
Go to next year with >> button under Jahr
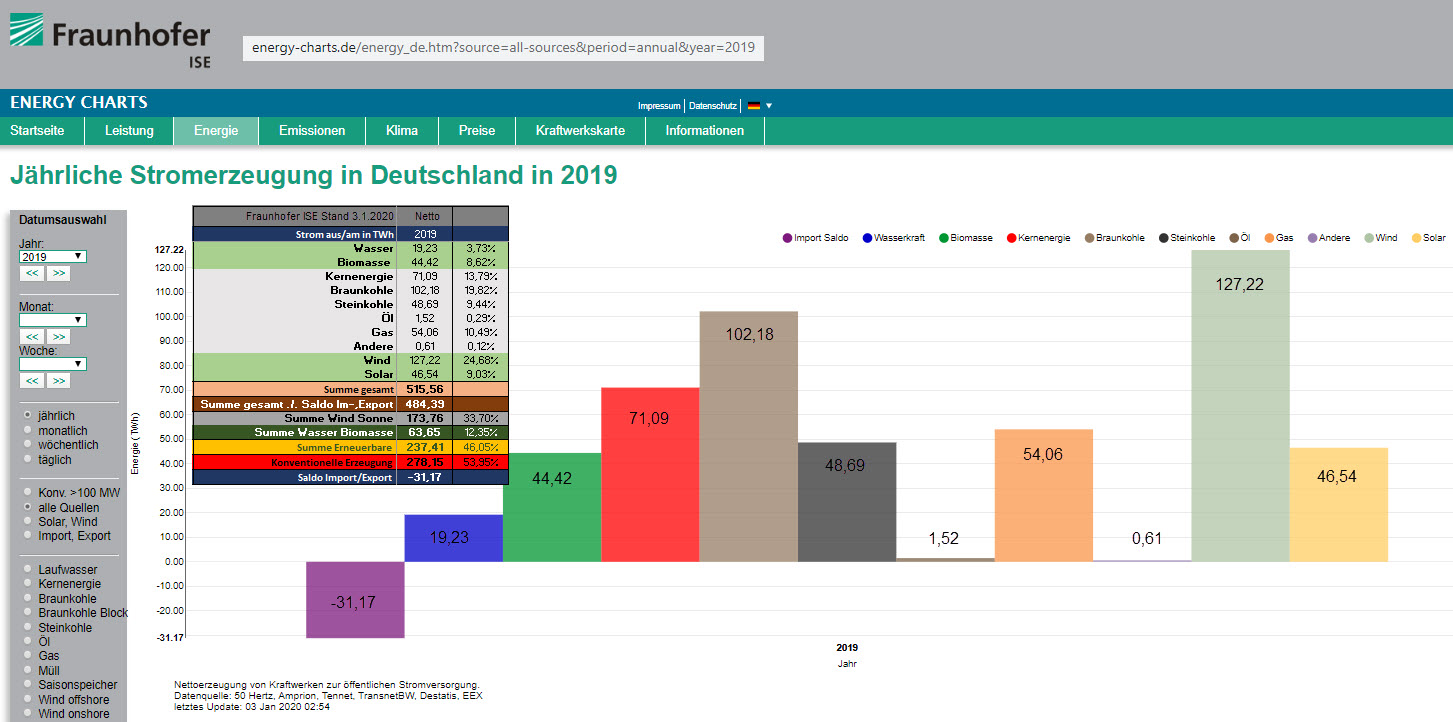[x=59, y=273]
